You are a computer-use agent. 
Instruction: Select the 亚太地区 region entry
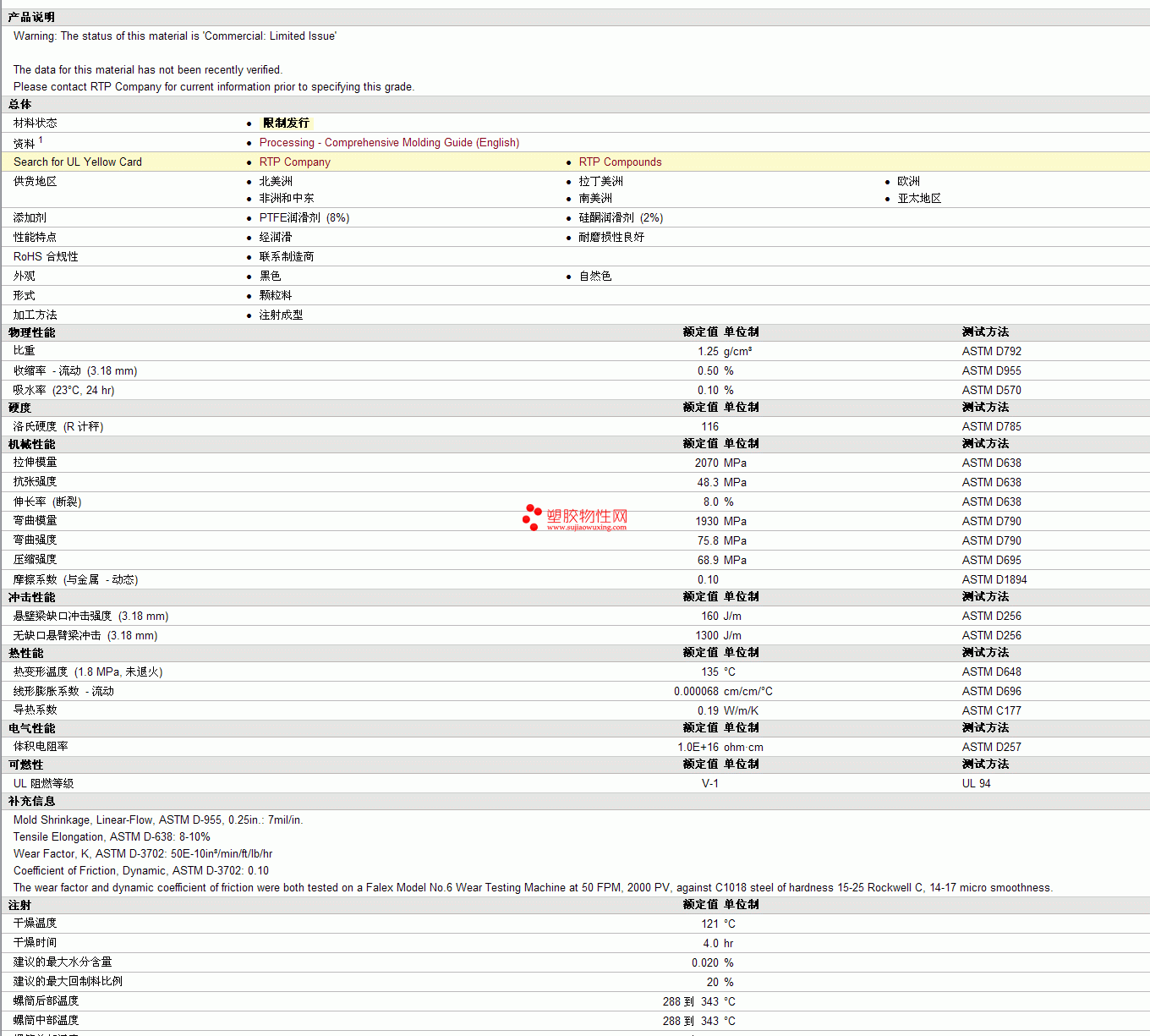coord(919,199)
